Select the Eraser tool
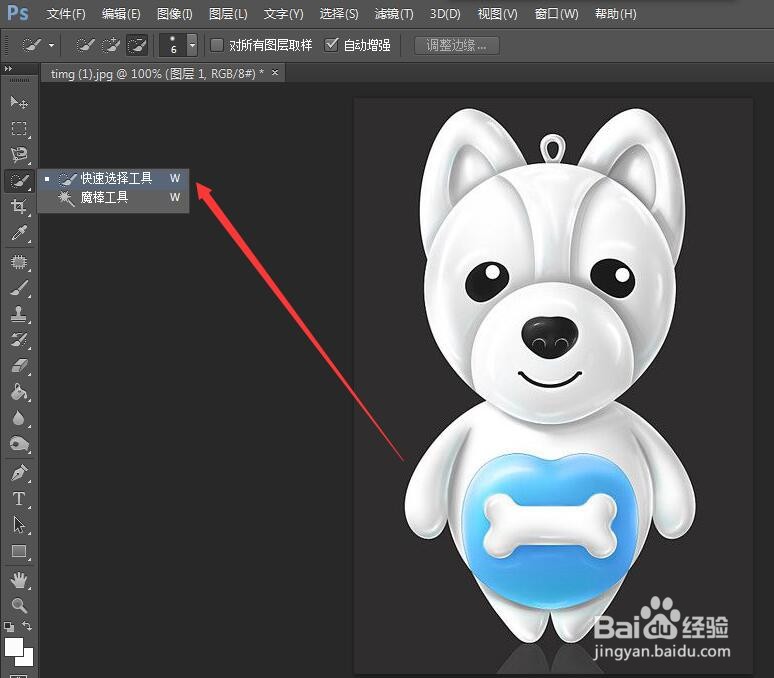 (x=19, y=366)
